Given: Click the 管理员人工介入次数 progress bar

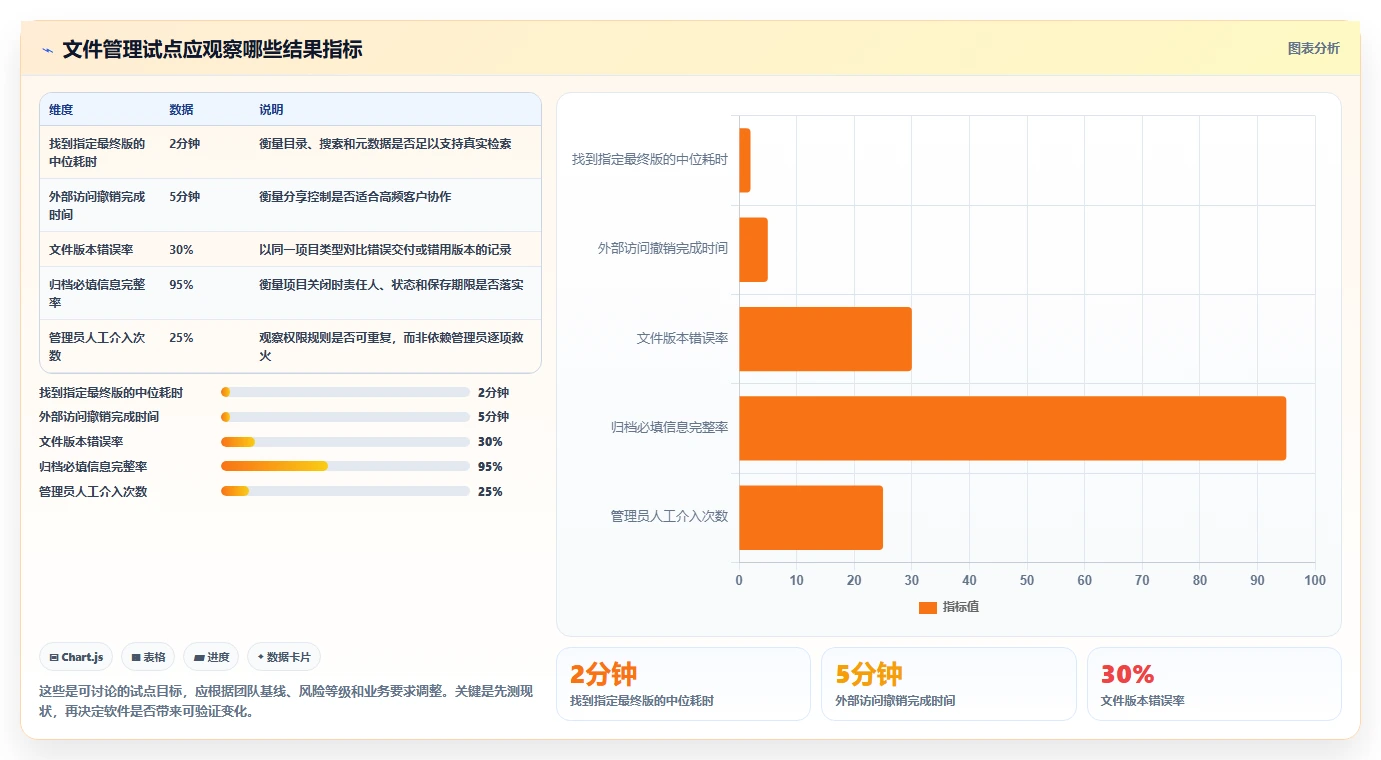Looking at the screenshot, I should click(345, 492).
